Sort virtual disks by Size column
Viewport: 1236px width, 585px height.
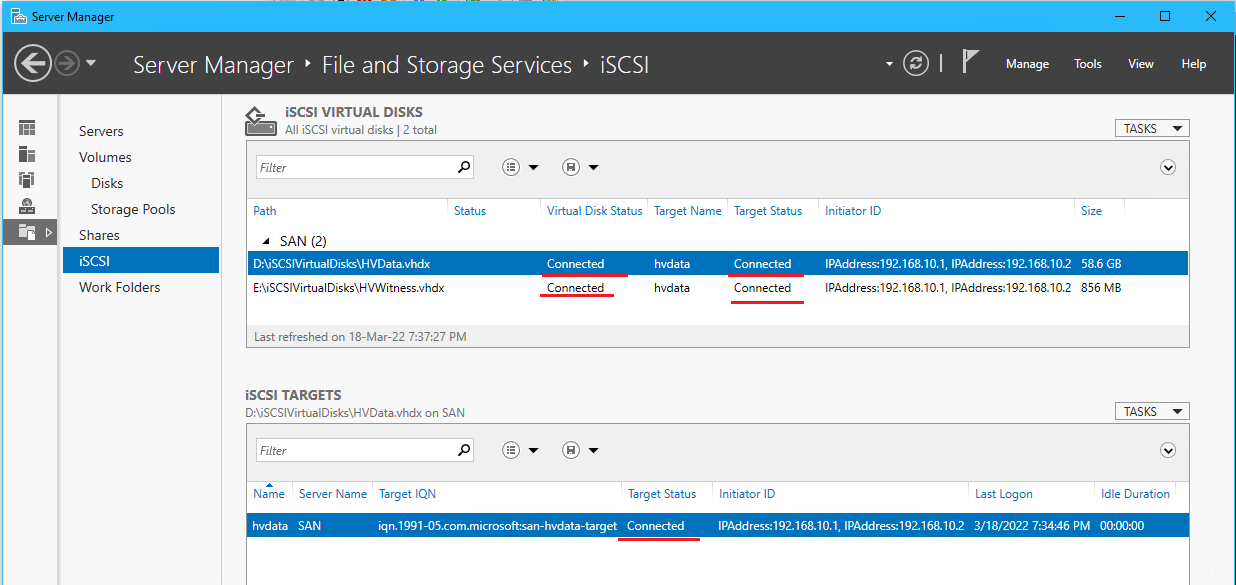[x=1092, y=211]
